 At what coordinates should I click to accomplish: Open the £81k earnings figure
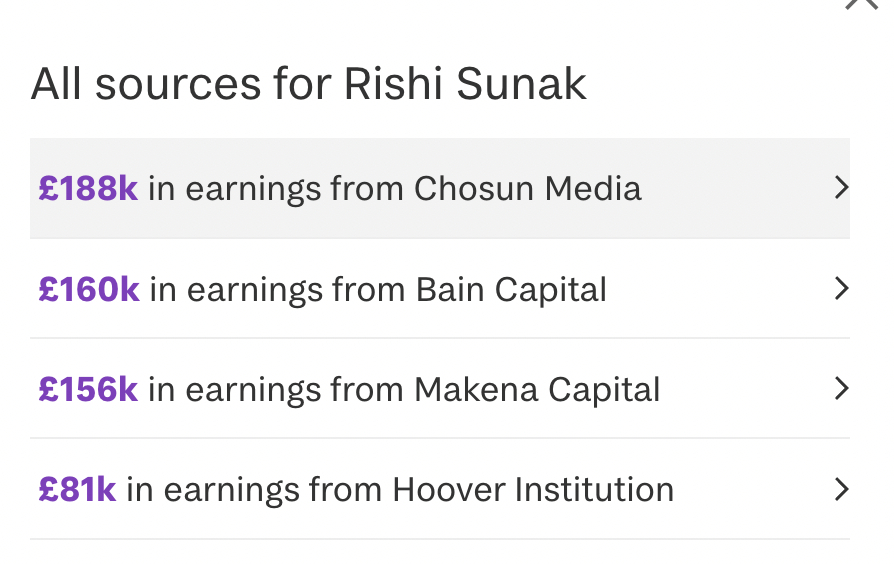pyautogui.click(x=77, y=489)
